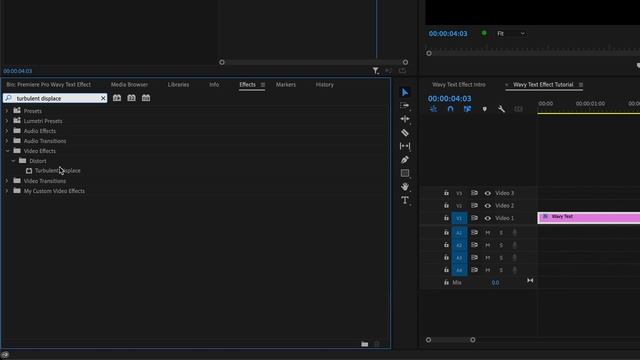Clear the effects search field
Screen dimensions: 640x360
(103, 98)
